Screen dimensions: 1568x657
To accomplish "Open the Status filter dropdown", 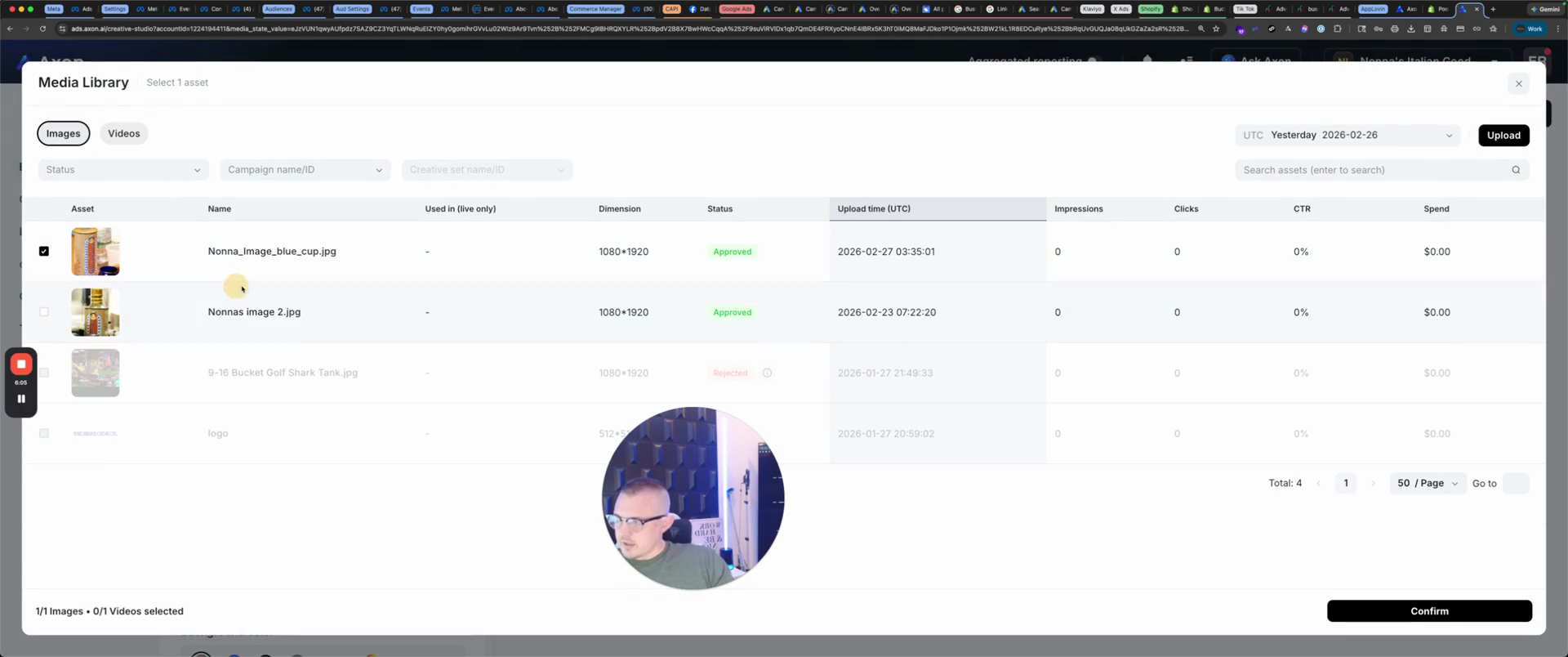I will click(x=122, y=170).
